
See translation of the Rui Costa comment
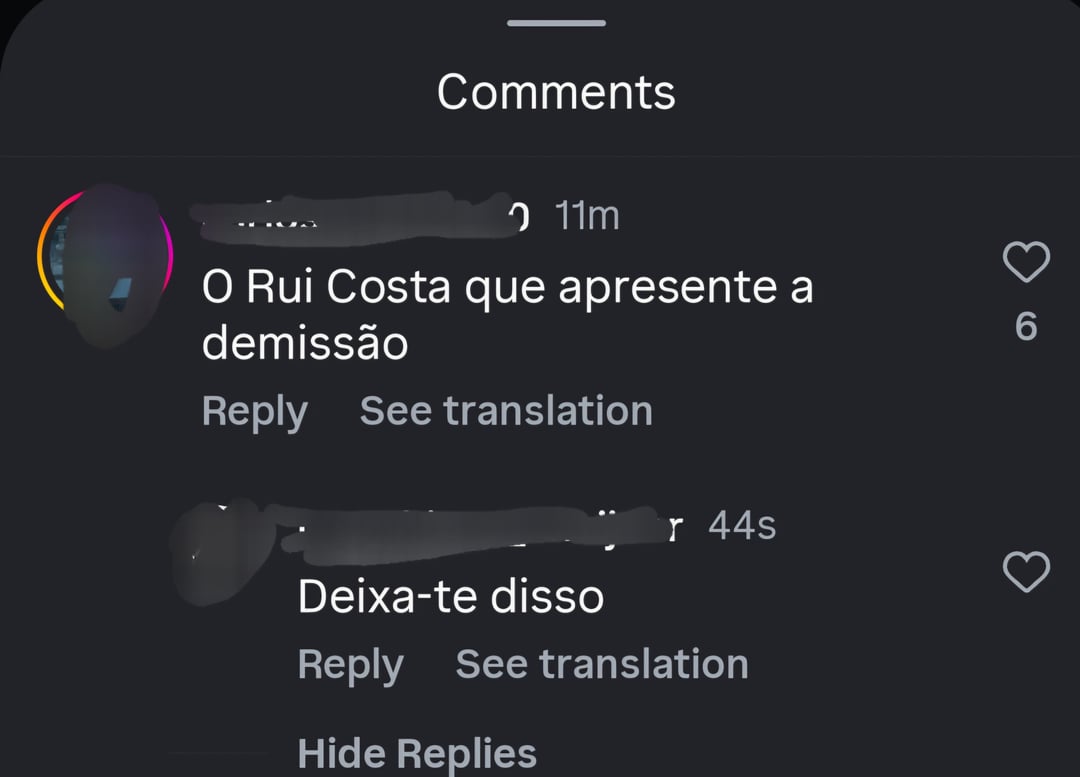pos(506,411)
